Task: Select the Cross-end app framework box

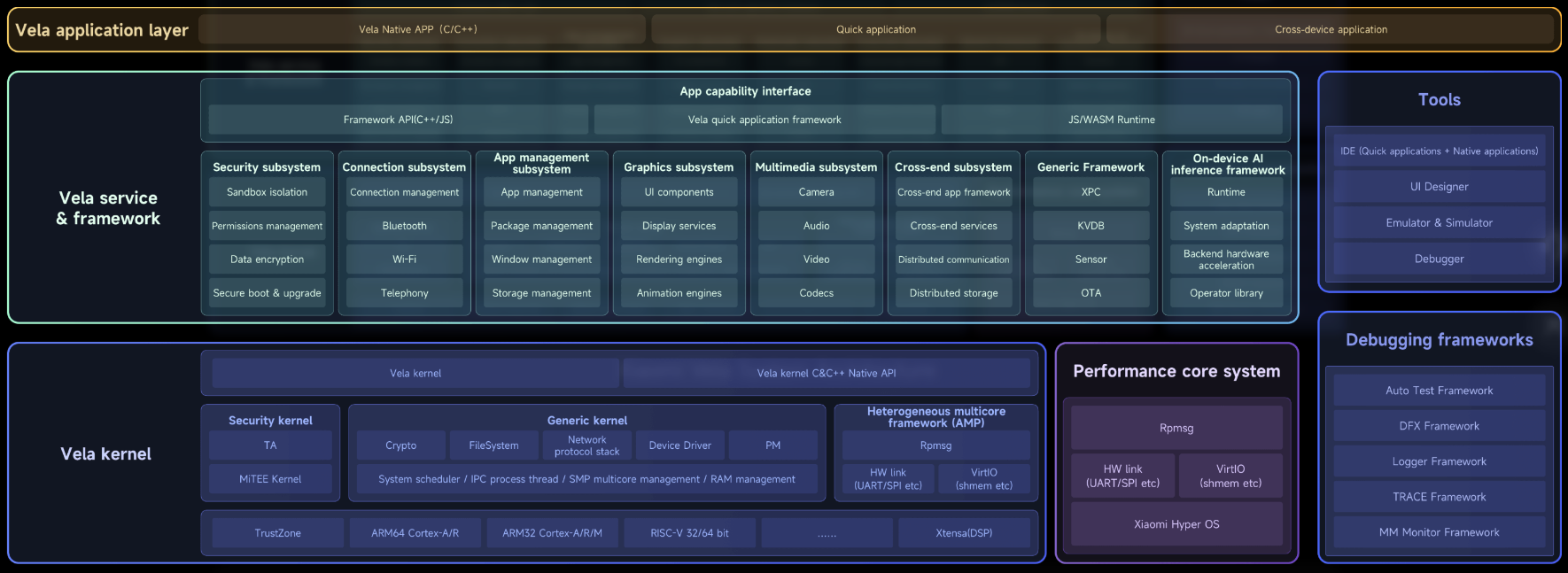Action: point(954,192)
